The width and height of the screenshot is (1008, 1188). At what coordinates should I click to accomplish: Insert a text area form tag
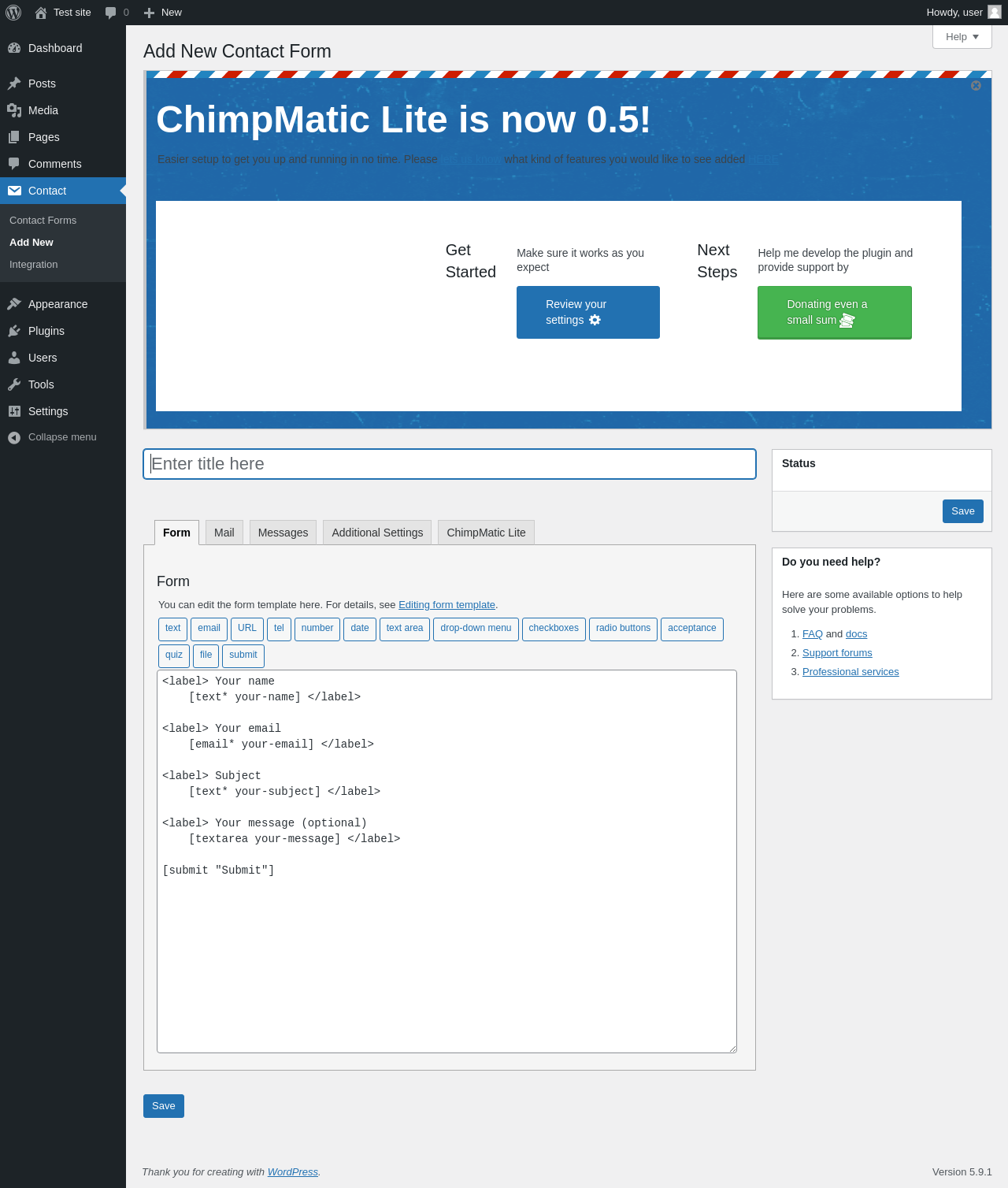click(x=405, y=629)
